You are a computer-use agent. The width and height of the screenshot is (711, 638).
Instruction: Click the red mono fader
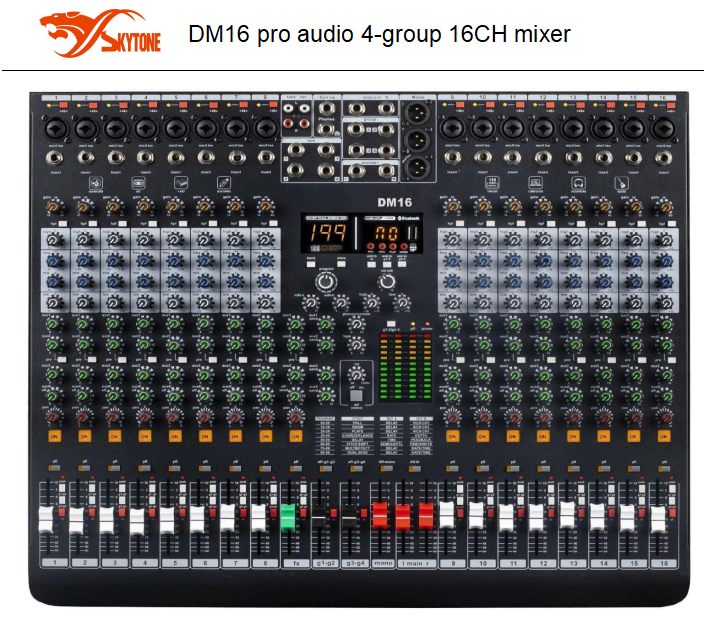pos(380,516)
